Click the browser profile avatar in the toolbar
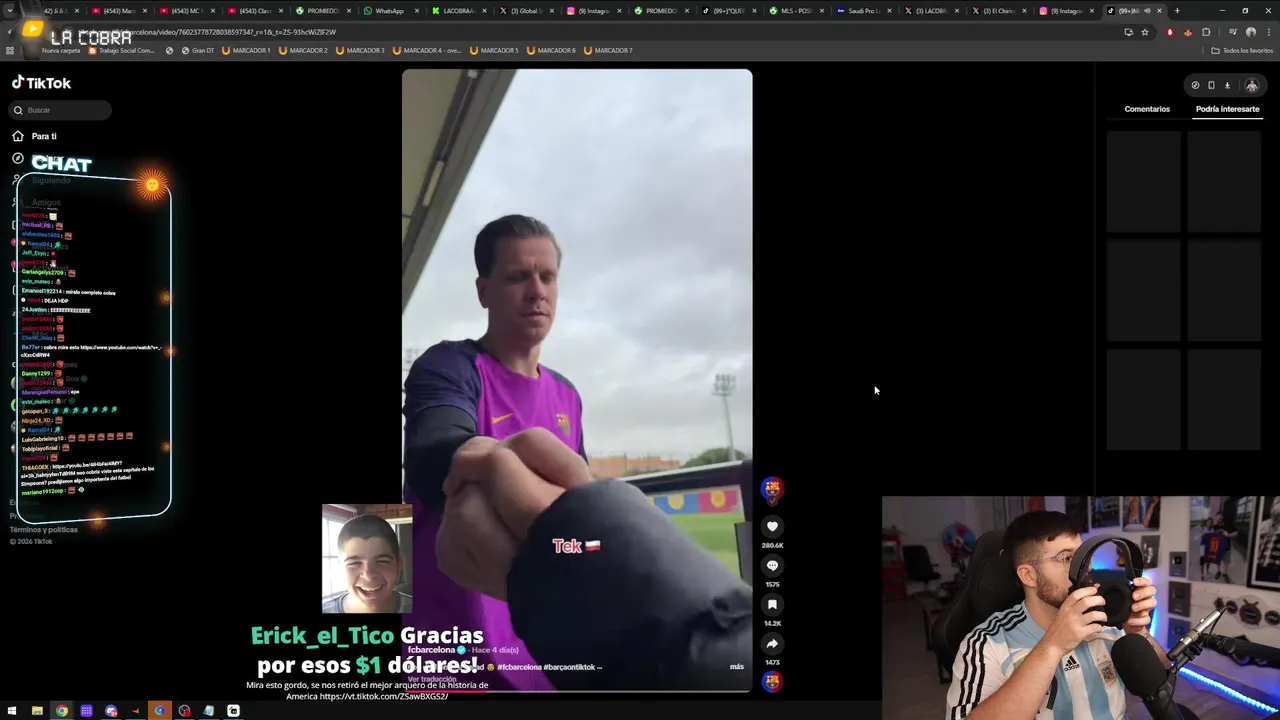Viewport: 1280px width, 720px height. pyautogui.click(x=1250, y=32)
